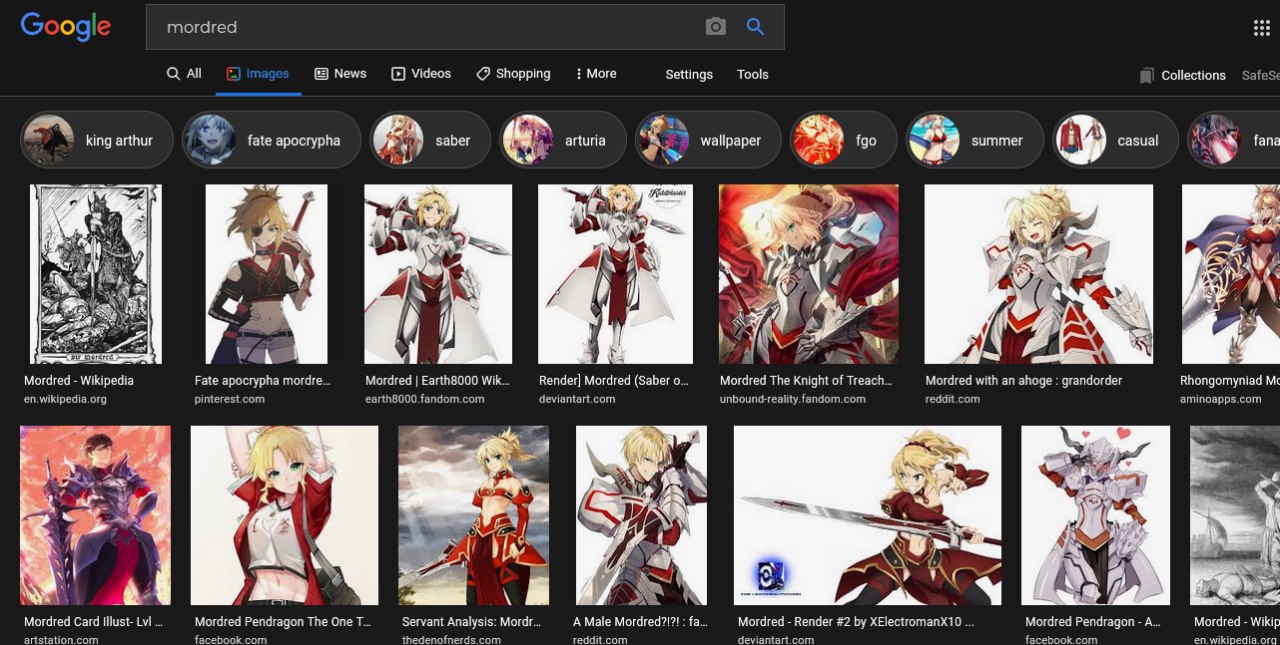1280x645 pixels.
Task: Select the Images tab
Action: (x=258, y=74)
